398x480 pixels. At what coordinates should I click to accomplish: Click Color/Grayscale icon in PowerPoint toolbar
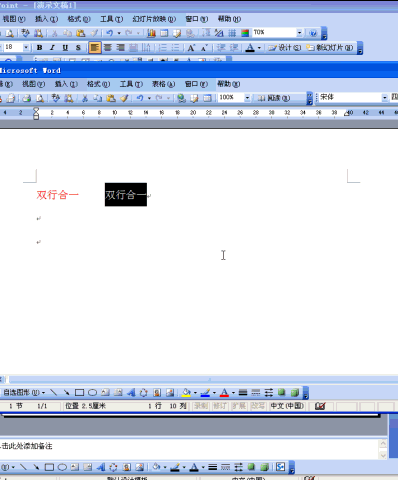pyautogui.click(x=245, y=33)
